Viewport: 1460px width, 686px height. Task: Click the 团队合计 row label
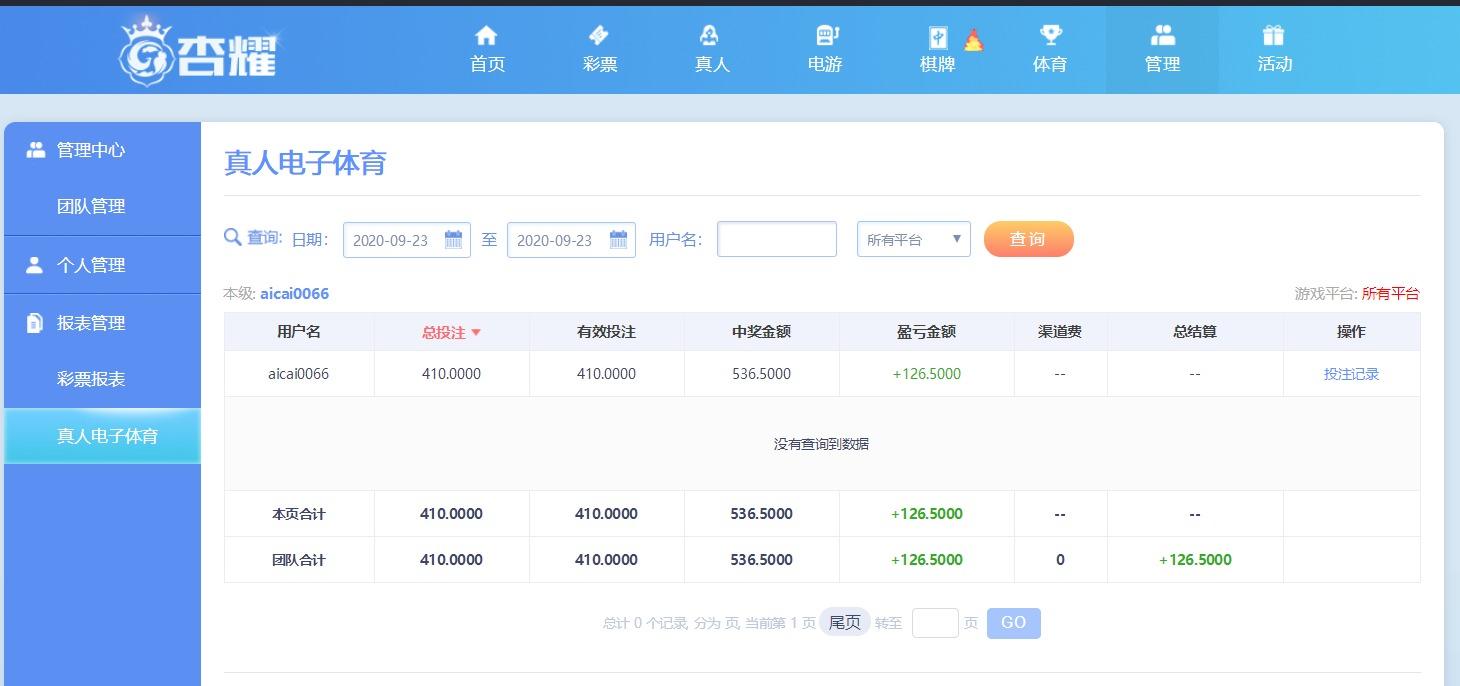click(x=299, y=560)
